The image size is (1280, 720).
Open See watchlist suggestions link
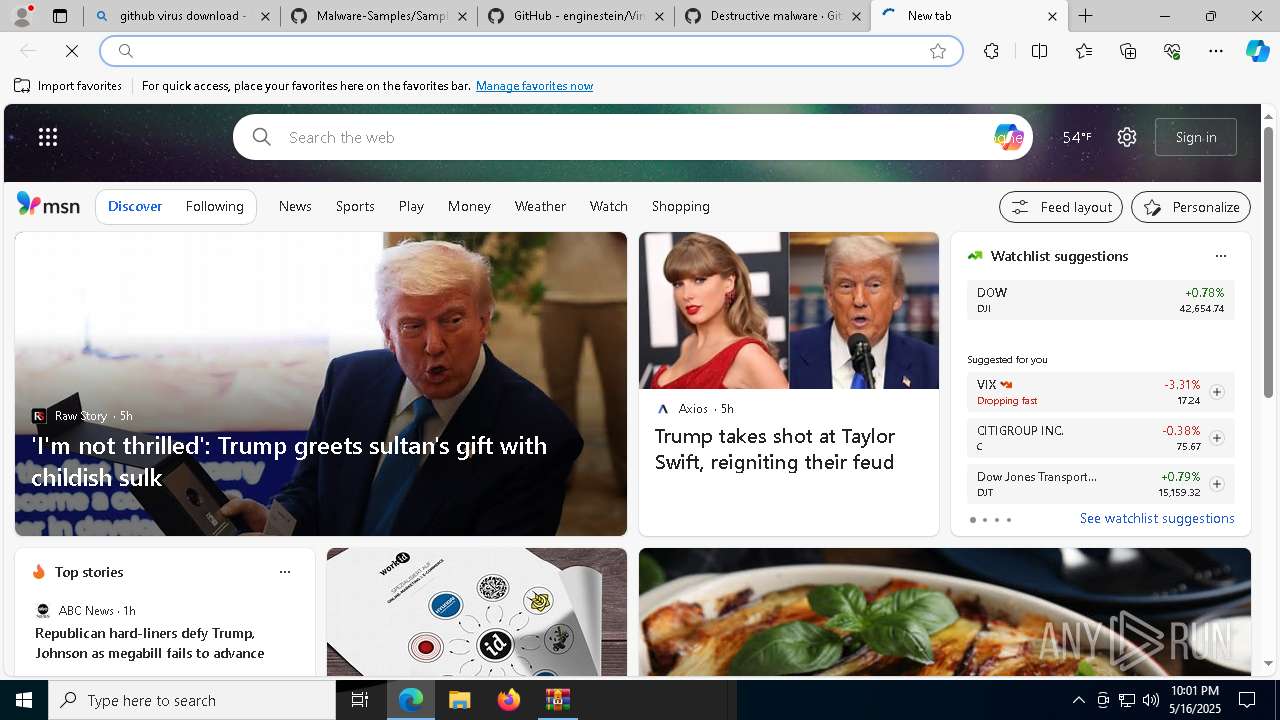(x=1157, y=518)
